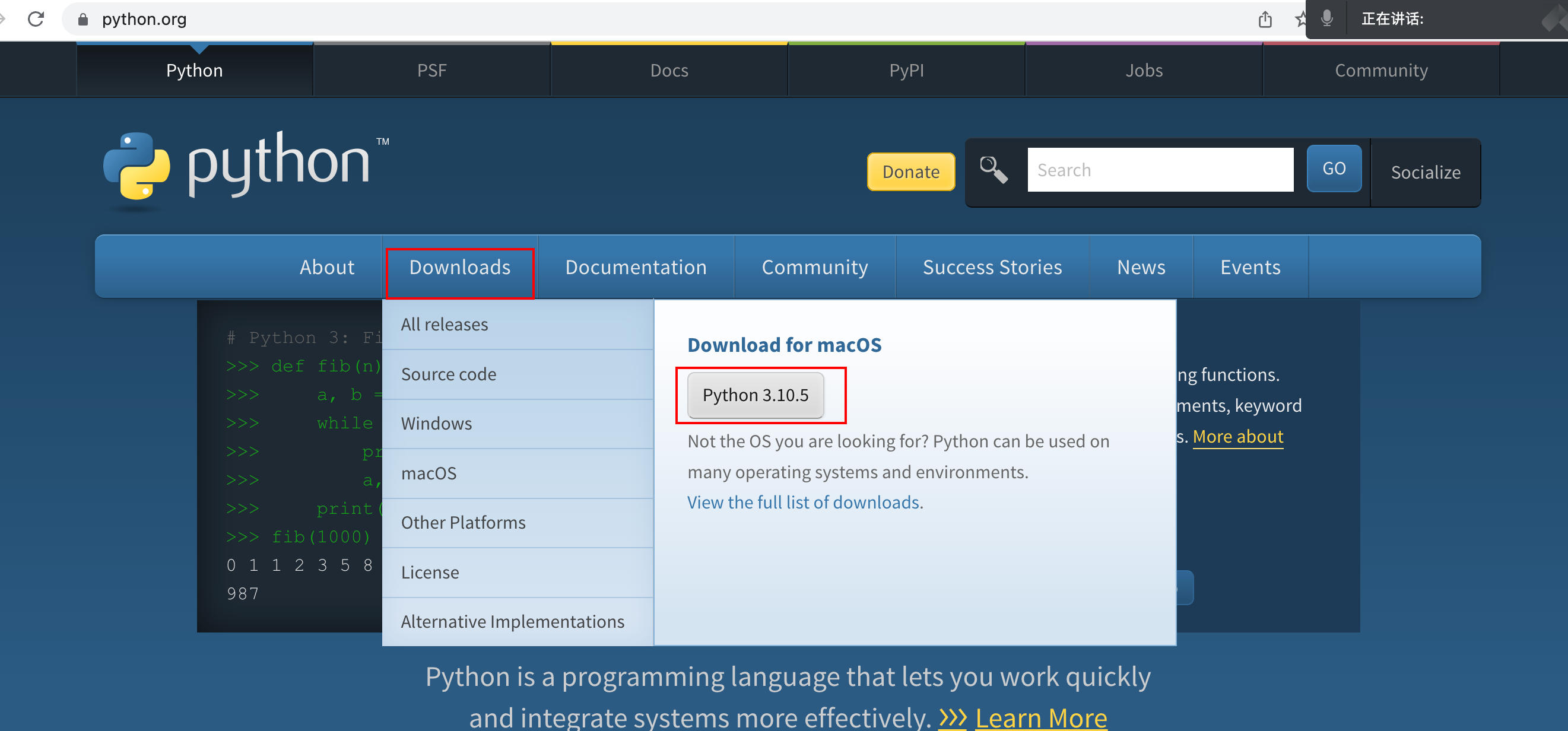Open the About menu
Screen dimensions: 1568x731
[x=327, y=267]
